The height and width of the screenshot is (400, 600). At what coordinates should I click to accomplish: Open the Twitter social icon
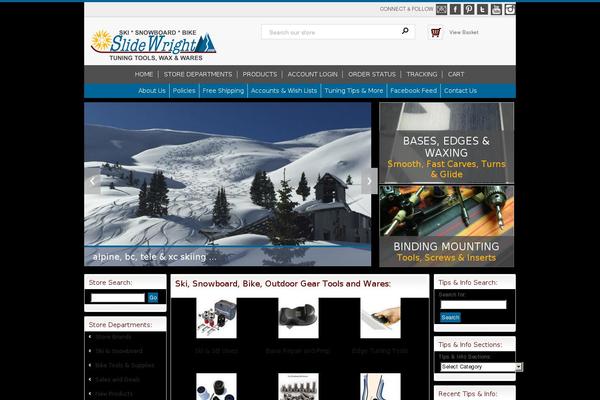(482, 9)
